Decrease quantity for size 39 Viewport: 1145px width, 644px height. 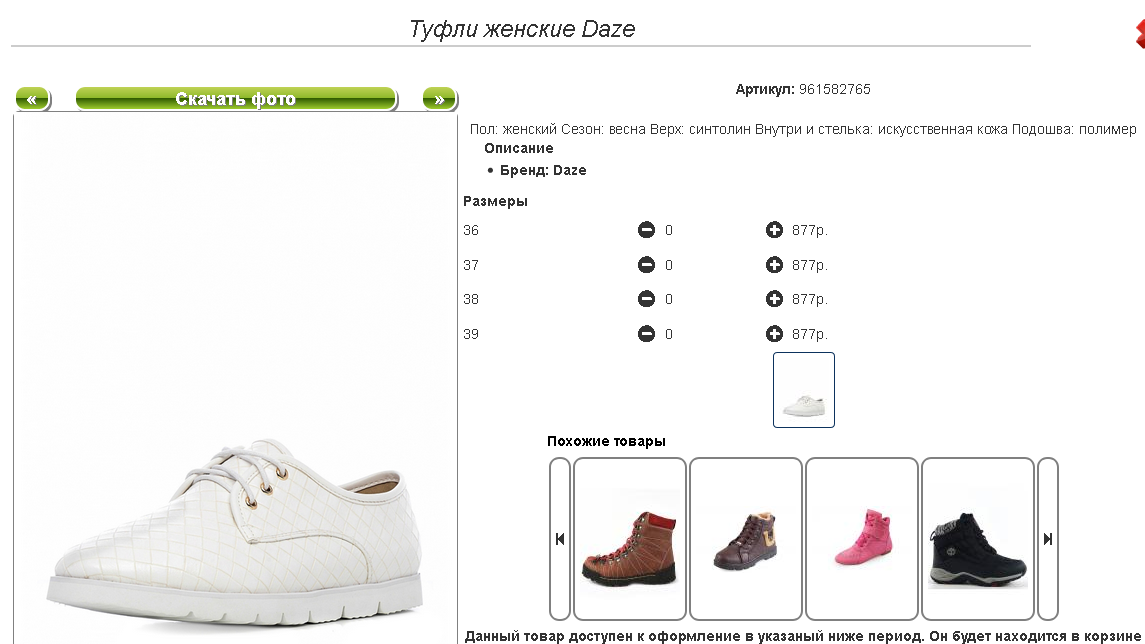click(x=646, y=334)
